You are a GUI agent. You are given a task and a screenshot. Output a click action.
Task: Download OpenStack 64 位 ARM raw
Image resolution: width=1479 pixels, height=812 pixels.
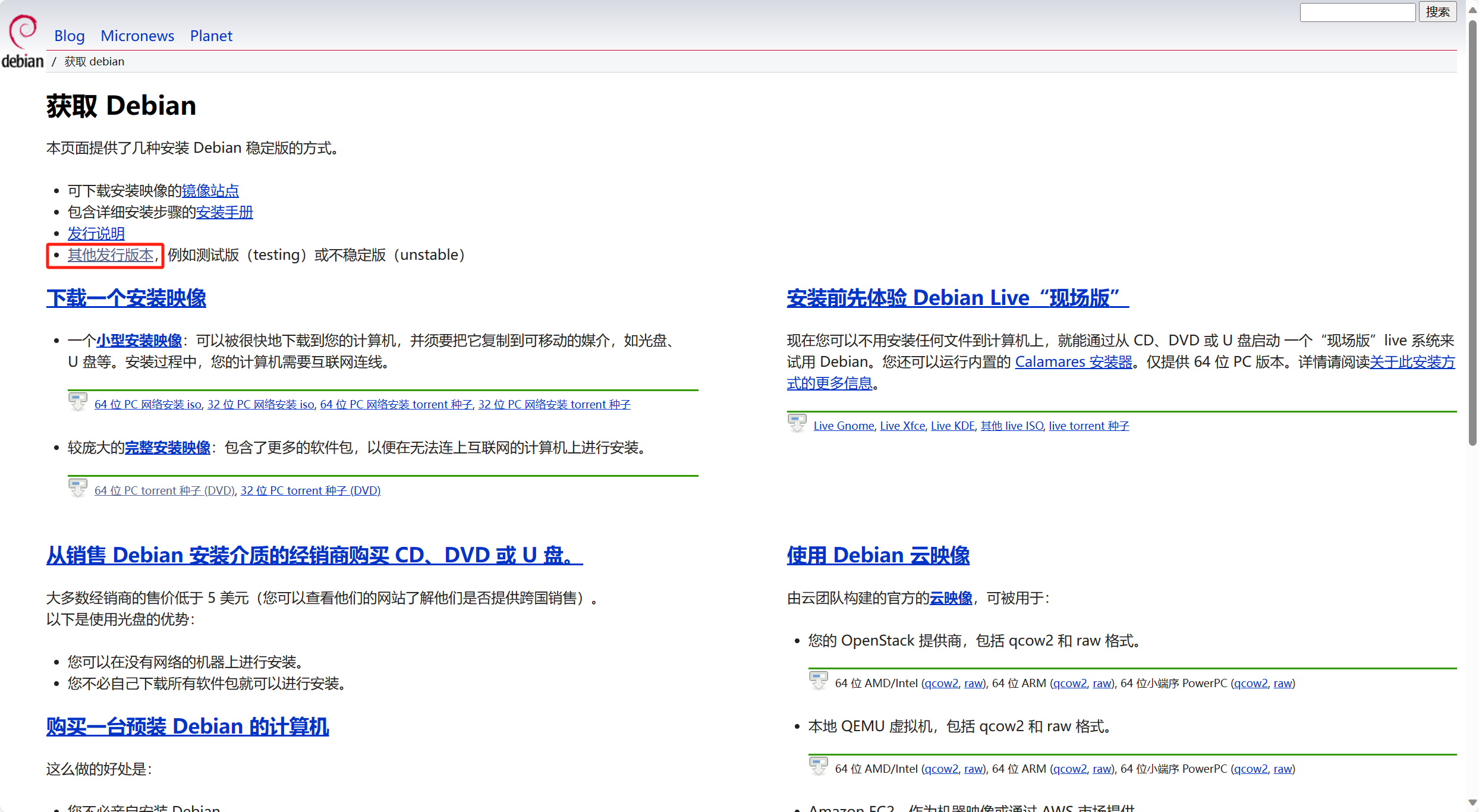[1102, 683]
